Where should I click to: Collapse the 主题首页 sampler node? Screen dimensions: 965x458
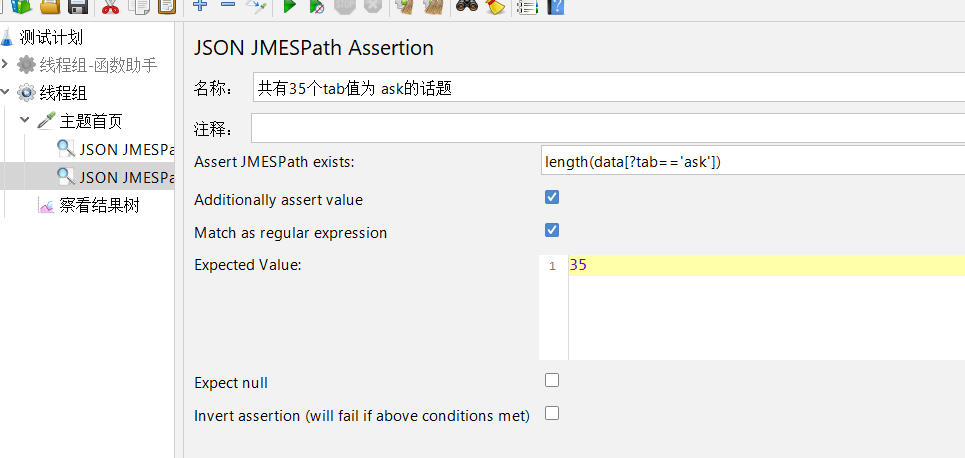25,120
